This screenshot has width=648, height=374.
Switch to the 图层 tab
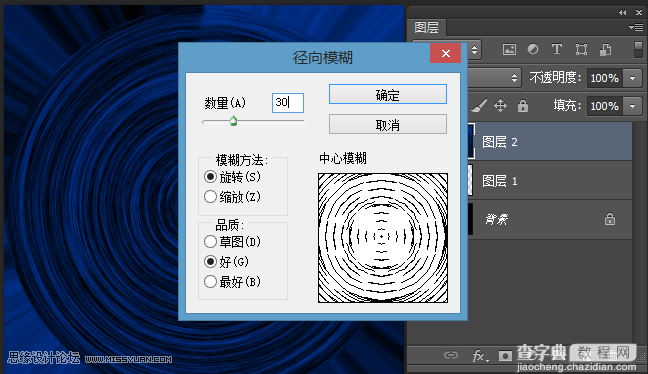pos(426,28)
